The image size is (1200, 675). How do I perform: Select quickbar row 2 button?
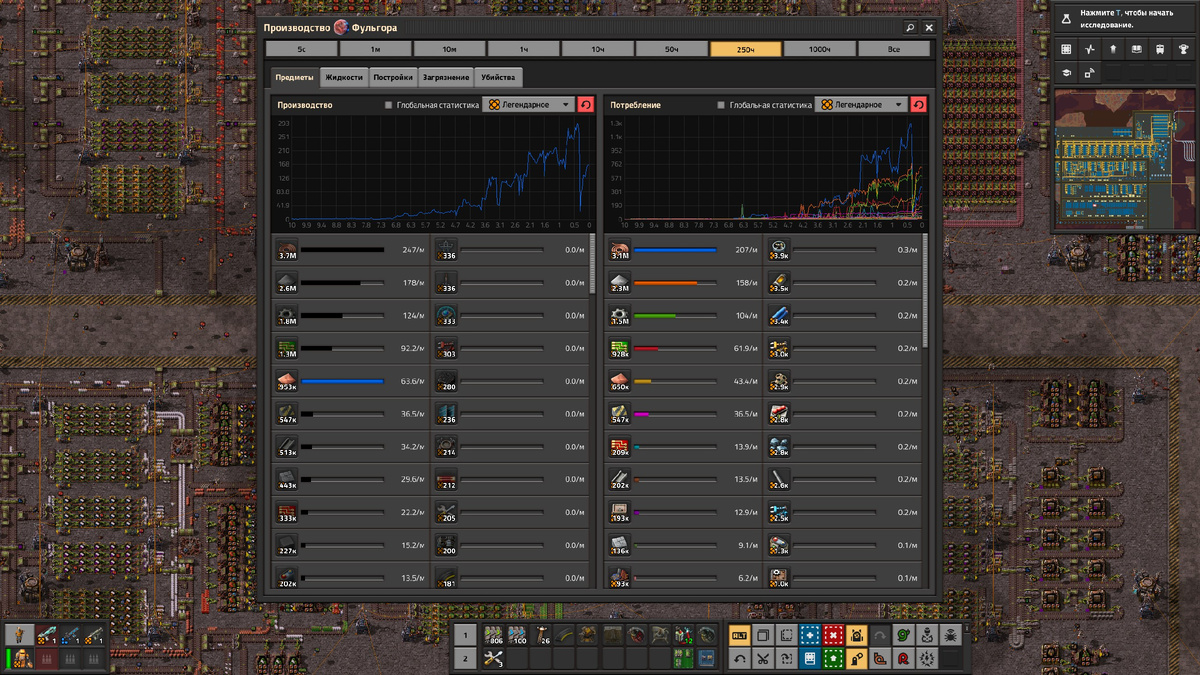[465, 658]
